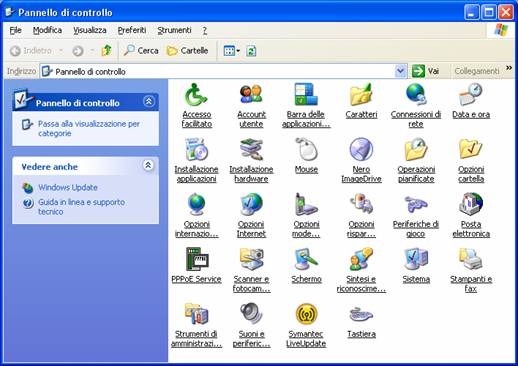
Task: Click the forward navigation arrow button
Action: [x=78, y=51]
